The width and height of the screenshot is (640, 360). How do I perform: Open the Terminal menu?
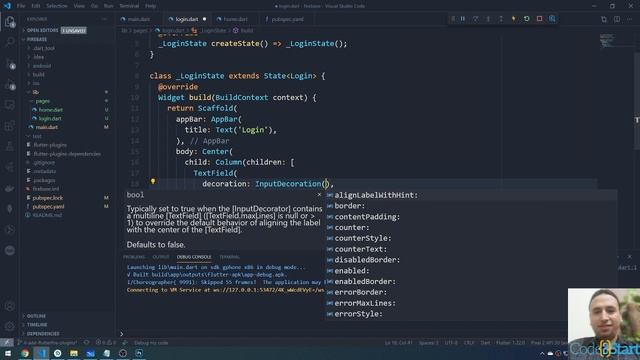129,6
